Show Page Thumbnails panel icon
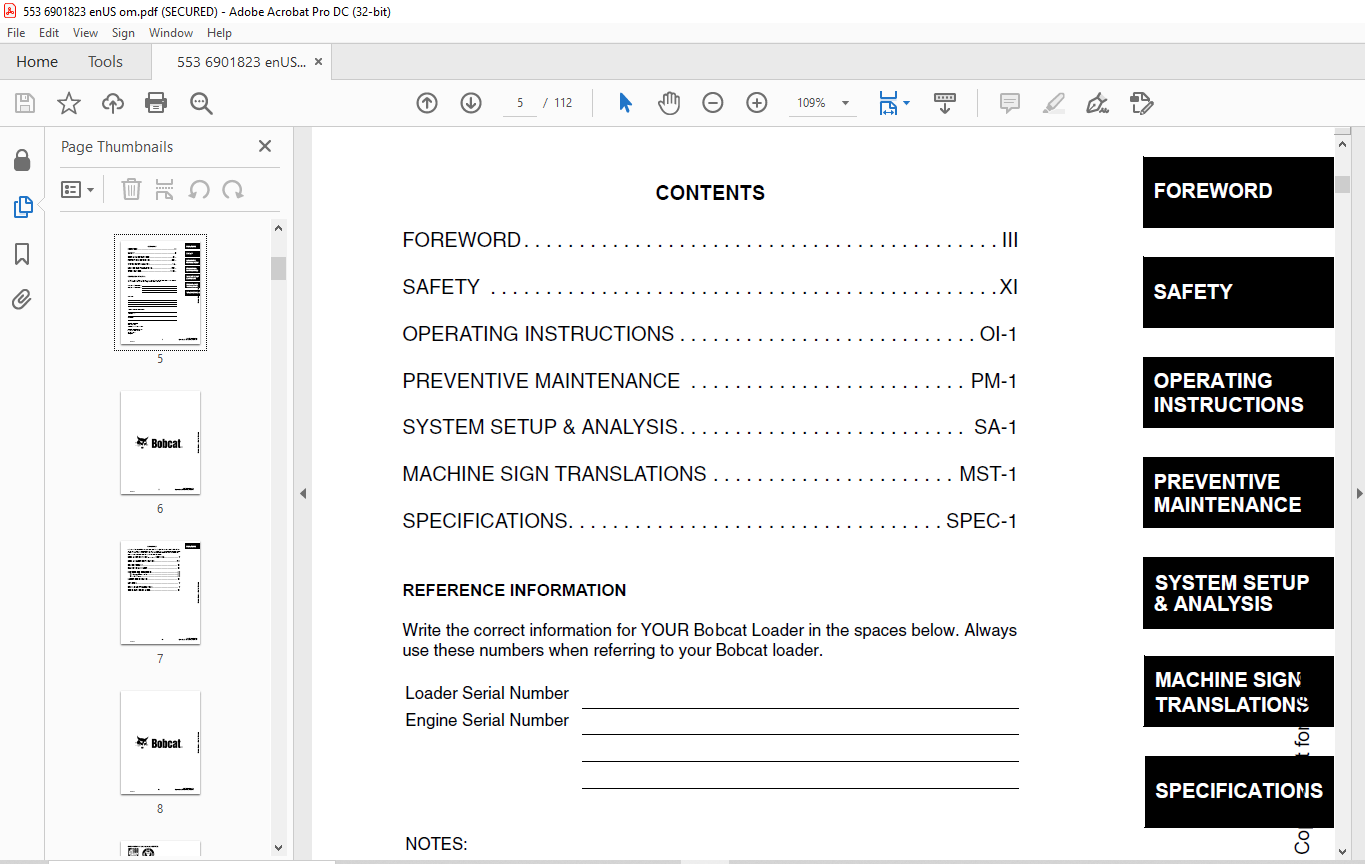 coord(22,207)
